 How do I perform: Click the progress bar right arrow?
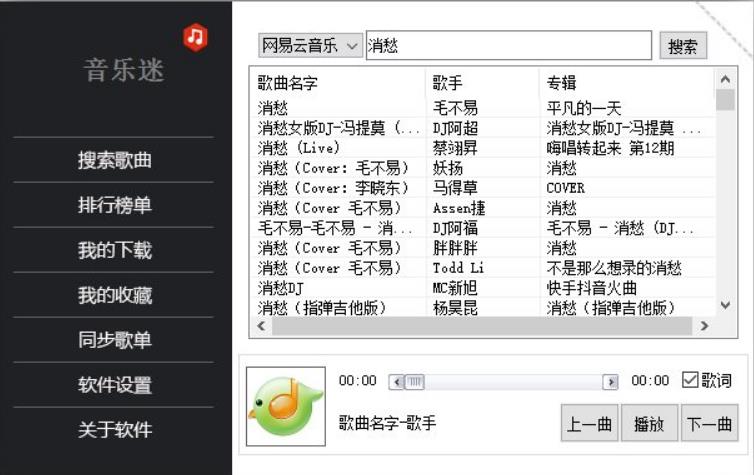pos(611,382)
